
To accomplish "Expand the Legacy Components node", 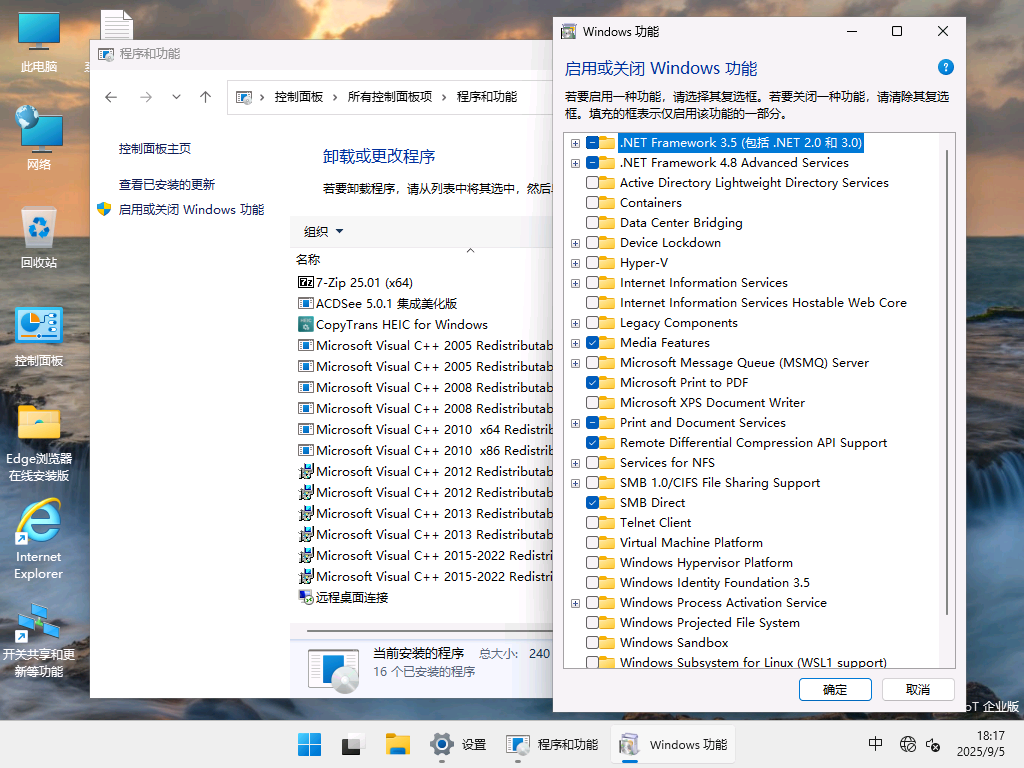I will point(575,323).
